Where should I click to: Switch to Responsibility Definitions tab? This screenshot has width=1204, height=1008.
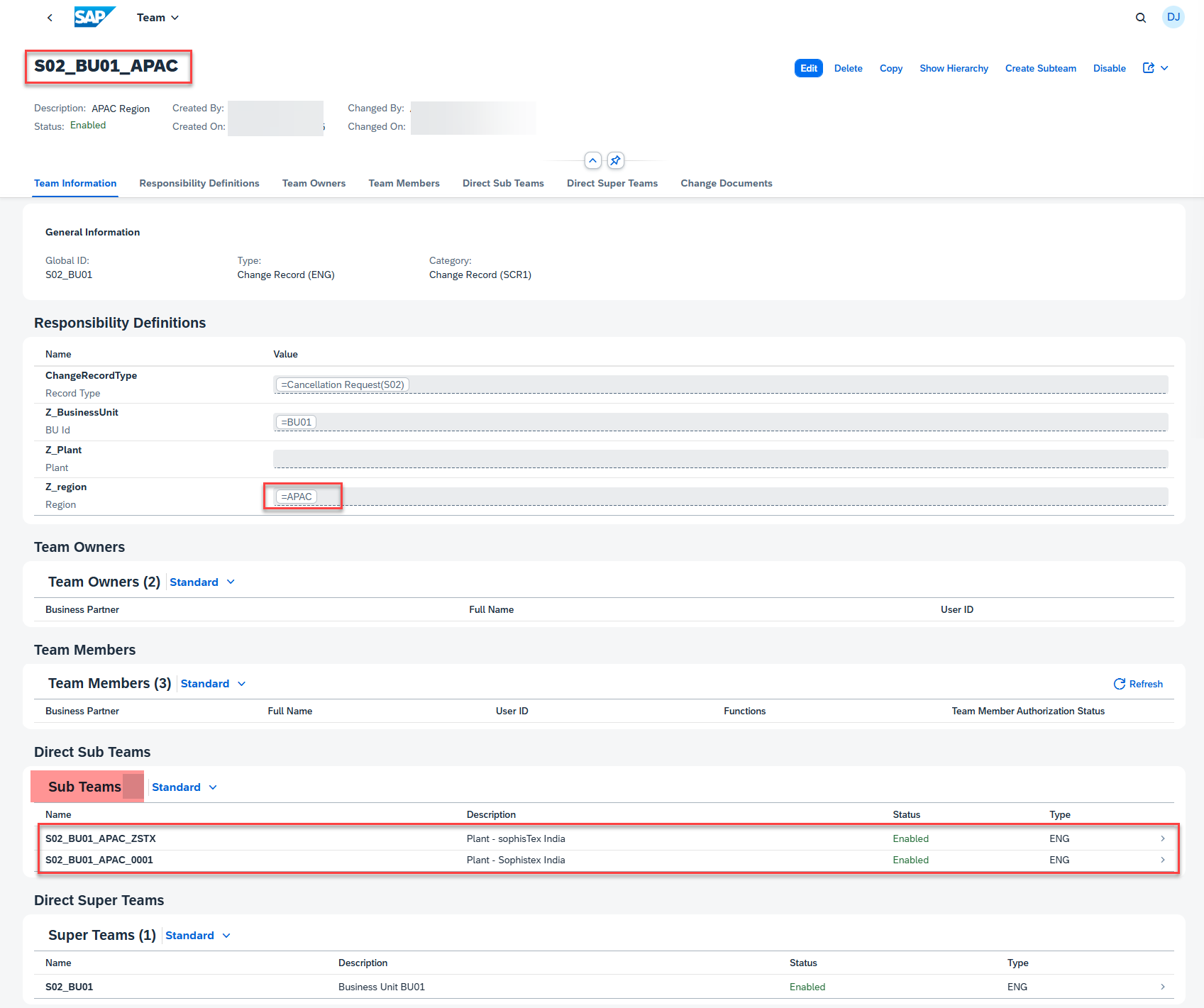[199, 183]
